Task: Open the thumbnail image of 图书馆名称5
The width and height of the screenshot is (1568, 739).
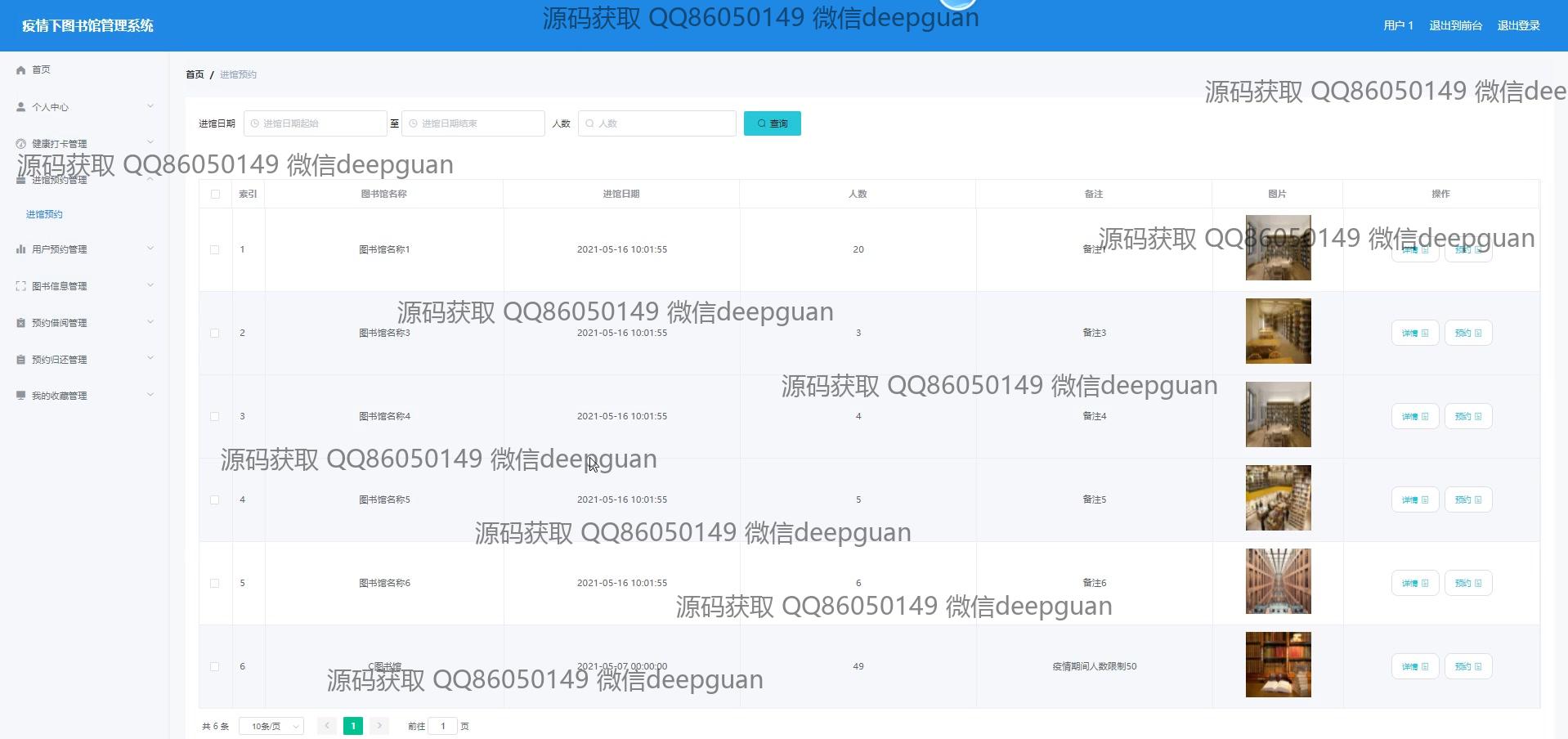Action: 1278,498
